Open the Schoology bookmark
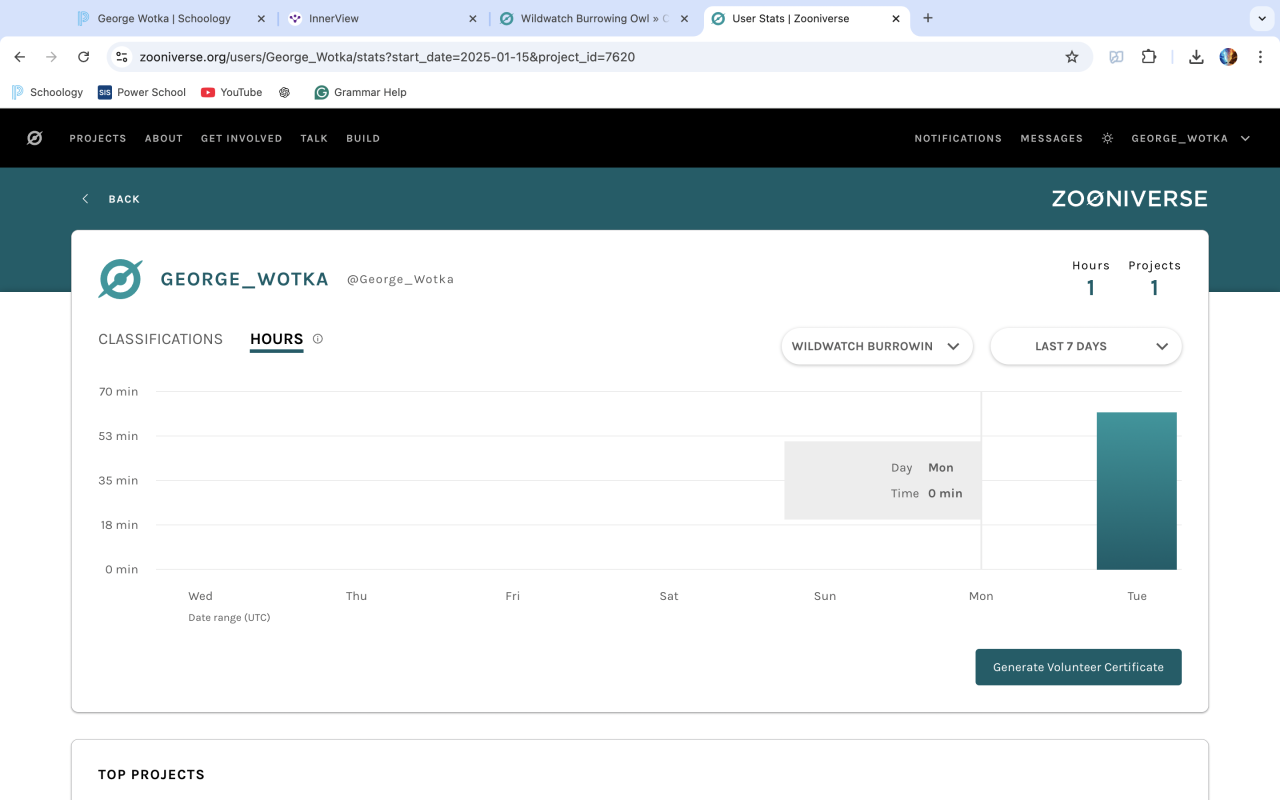 47,92
